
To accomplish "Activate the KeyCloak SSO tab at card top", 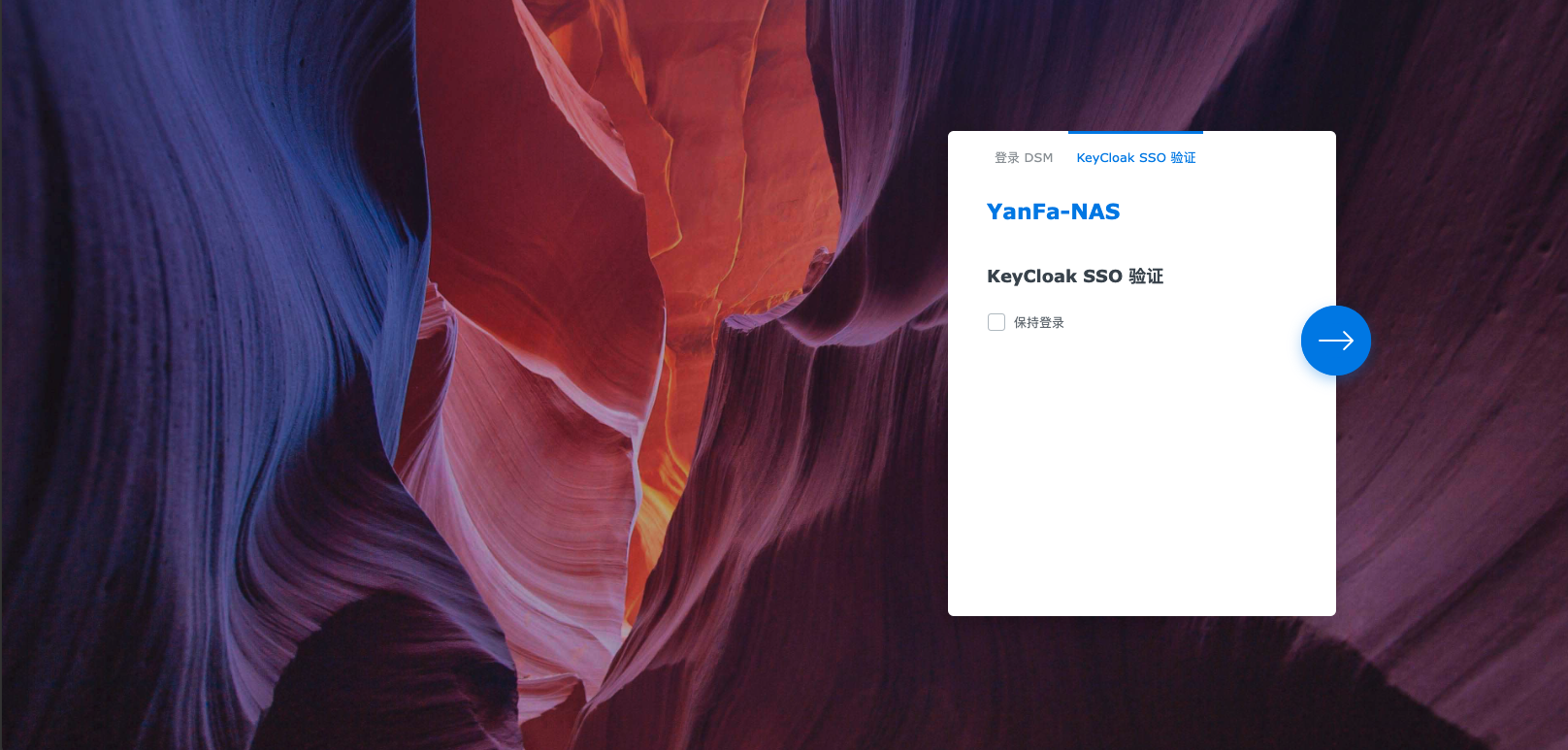I will (1135, 157).
